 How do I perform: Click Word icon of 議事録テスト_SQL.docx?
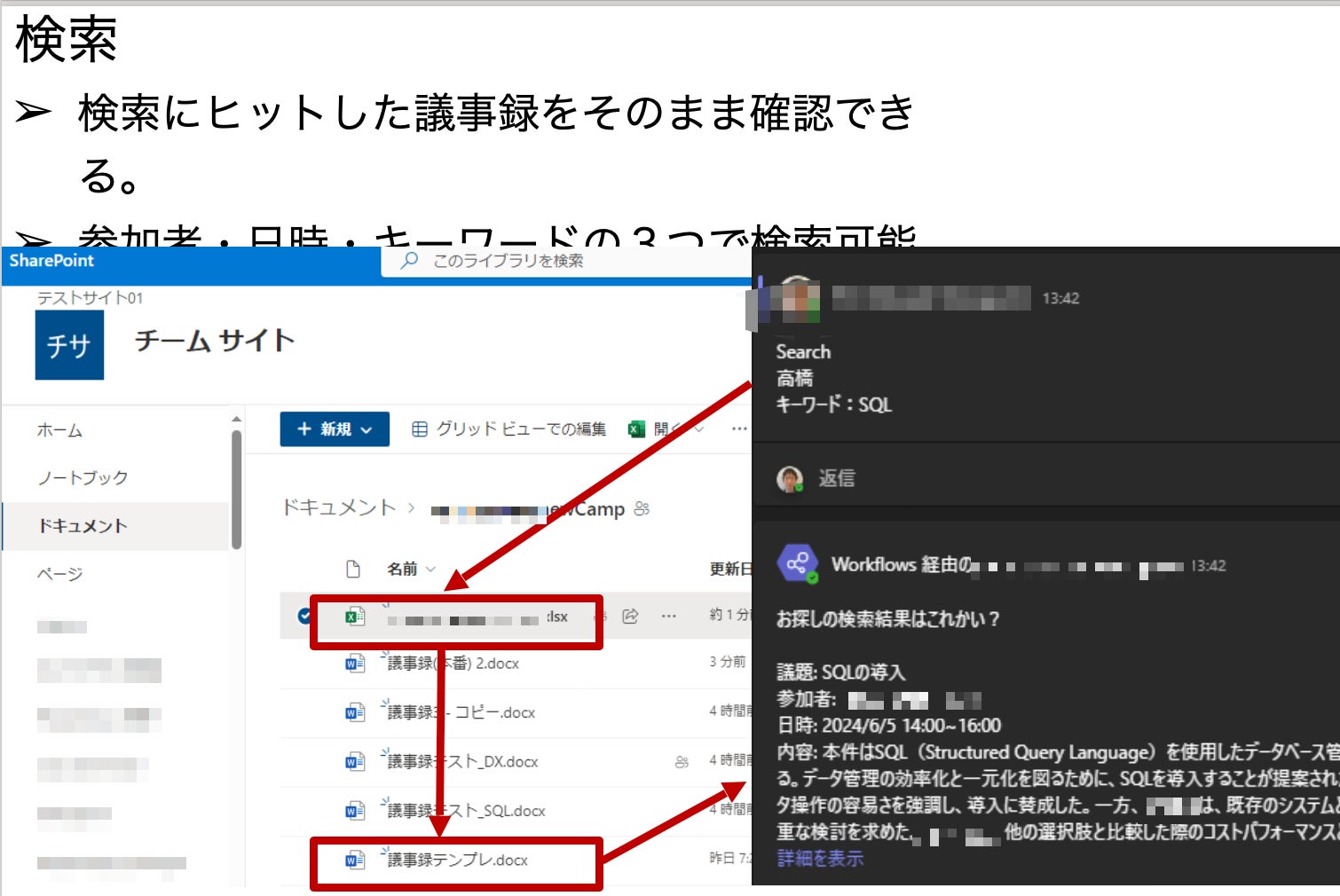tap(355, 811)
